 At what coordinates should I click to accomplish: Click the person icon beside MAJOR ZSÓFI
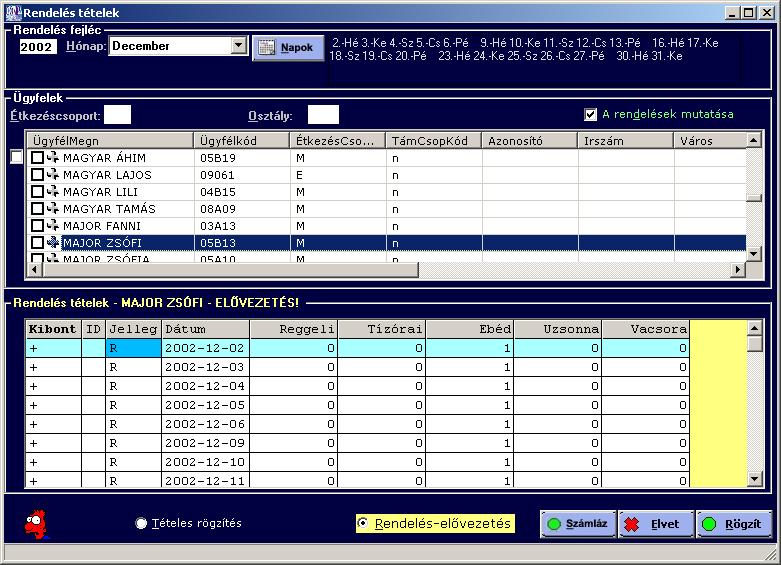(53, 243)
